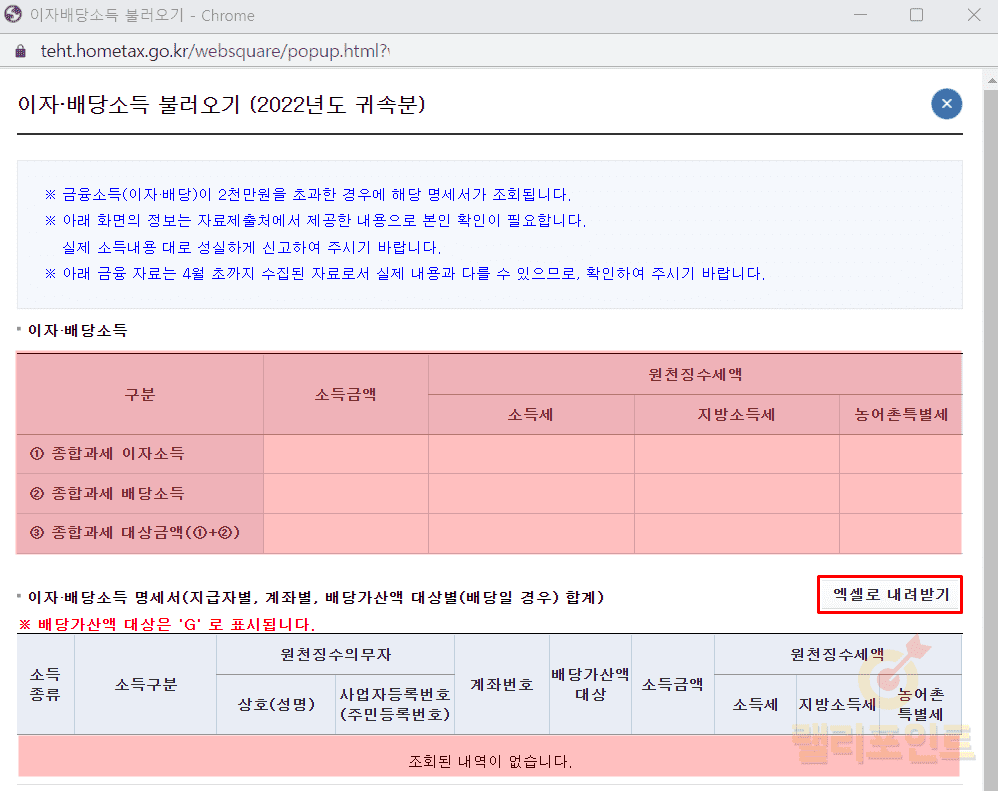998x791 pixels.
Task: Click the 소득종류 column header
Action: 45,684
